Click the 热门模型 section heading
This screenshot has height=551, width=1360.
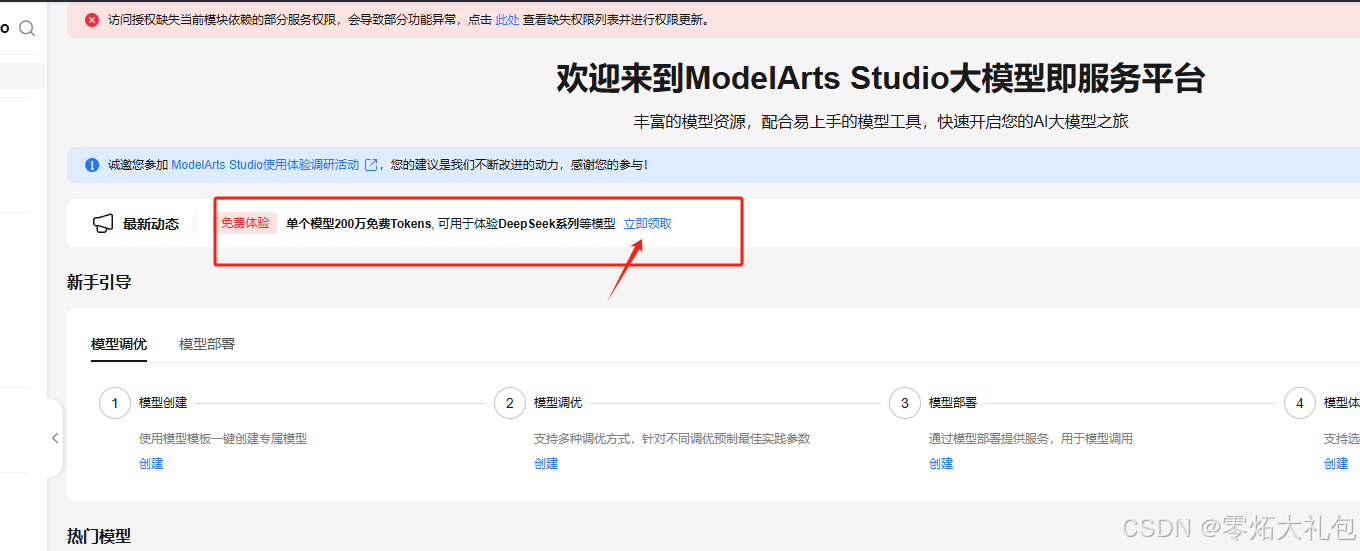pyautogui.click(x=99, y=537)
